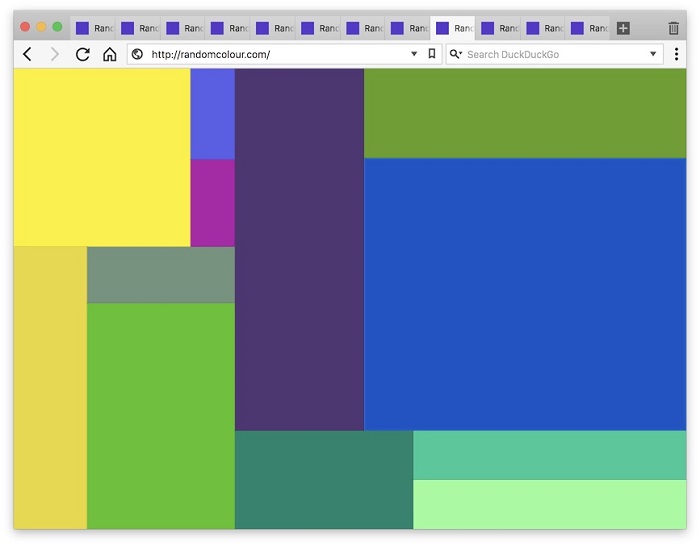Focus the Search DuckDuckGo field

point(550,54)
